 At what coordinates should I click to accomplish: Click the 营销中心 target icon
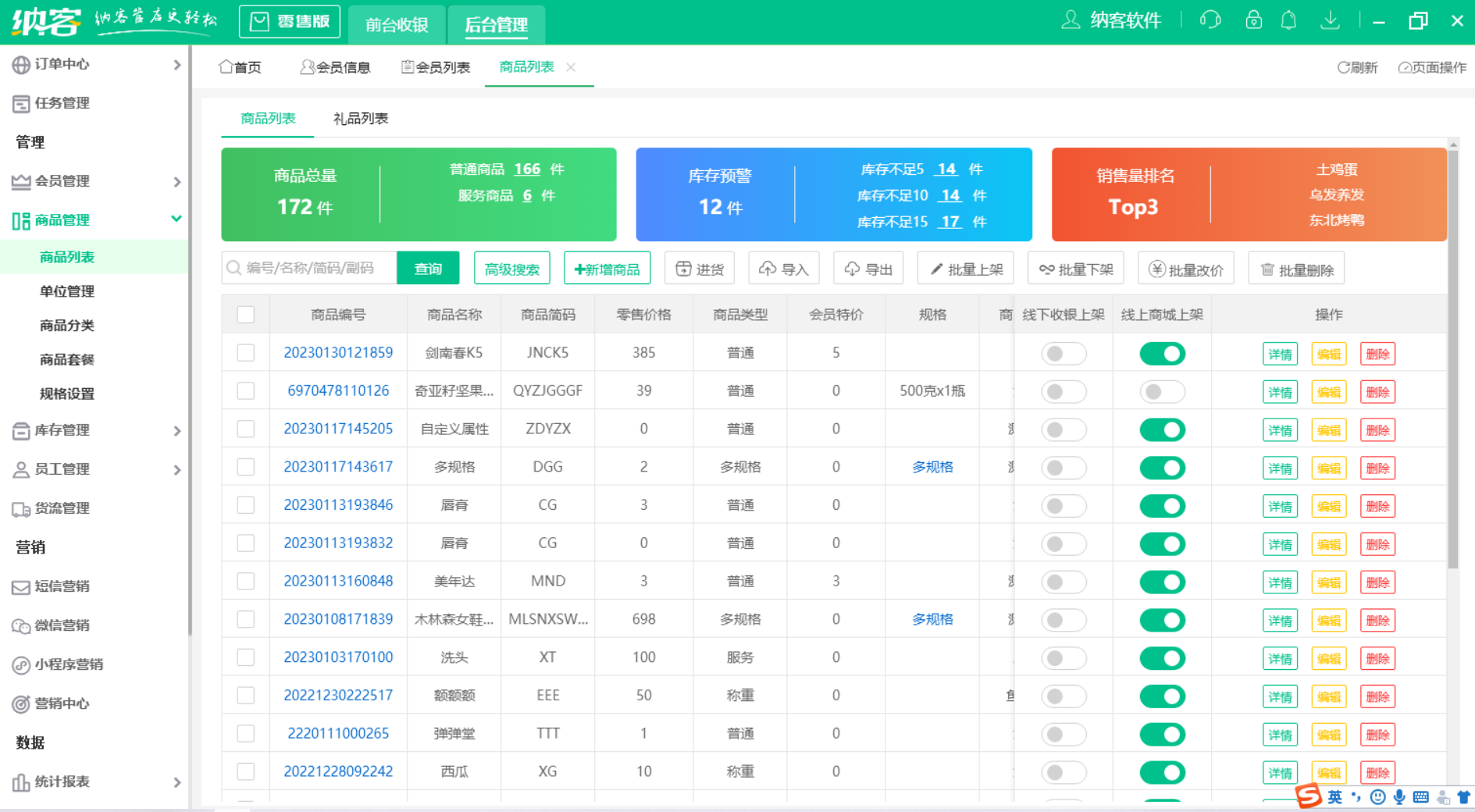[21, 704]
